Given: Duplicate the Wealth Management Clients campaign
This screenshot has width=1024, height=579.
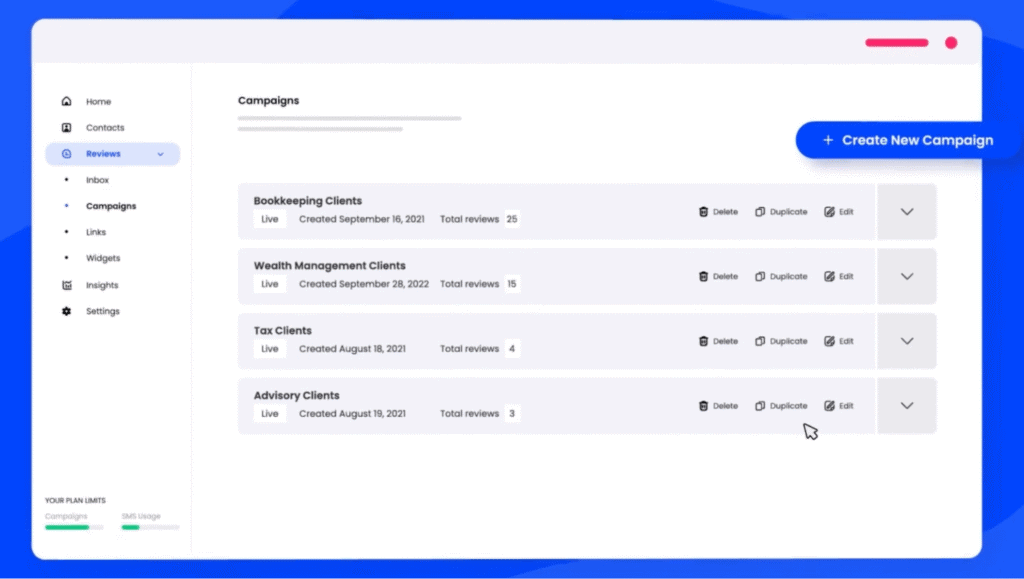Looking at the screenshot, I should 781,276.
